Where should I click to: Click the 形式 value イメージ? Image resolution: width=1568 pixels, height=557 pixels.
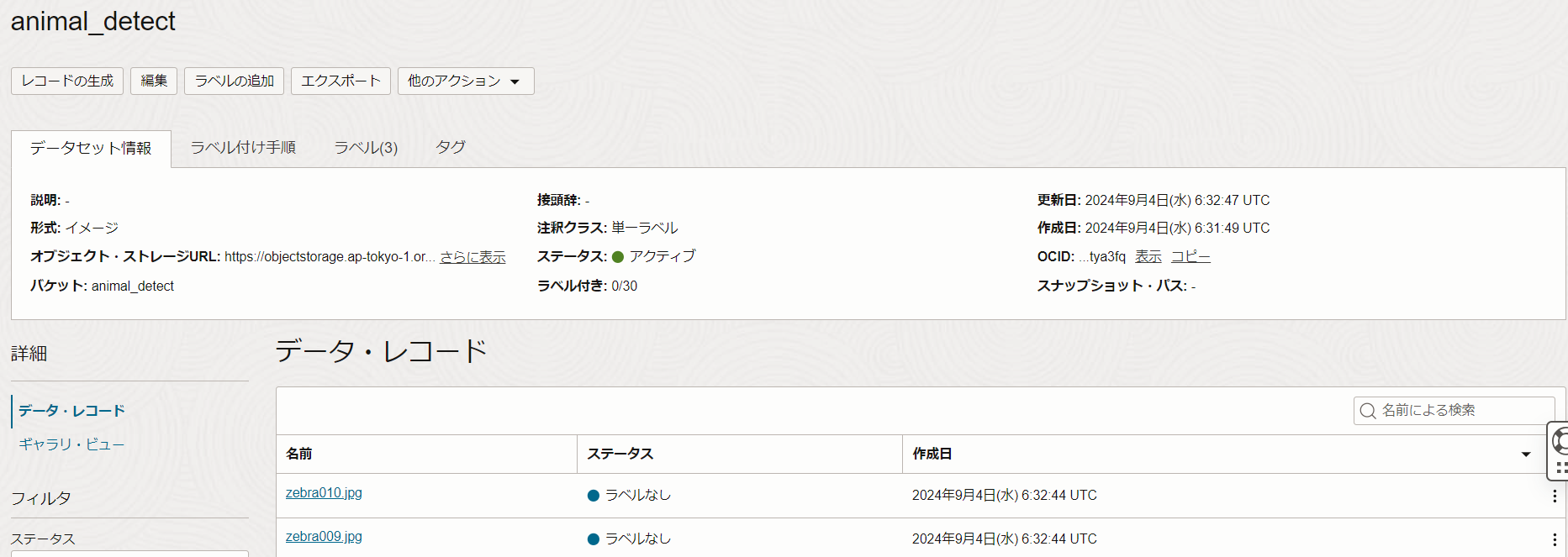92,228
